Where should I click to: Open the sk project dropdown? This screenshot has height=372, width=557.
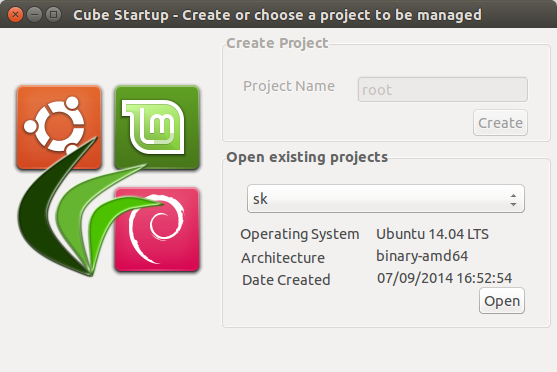pos(385,199)
